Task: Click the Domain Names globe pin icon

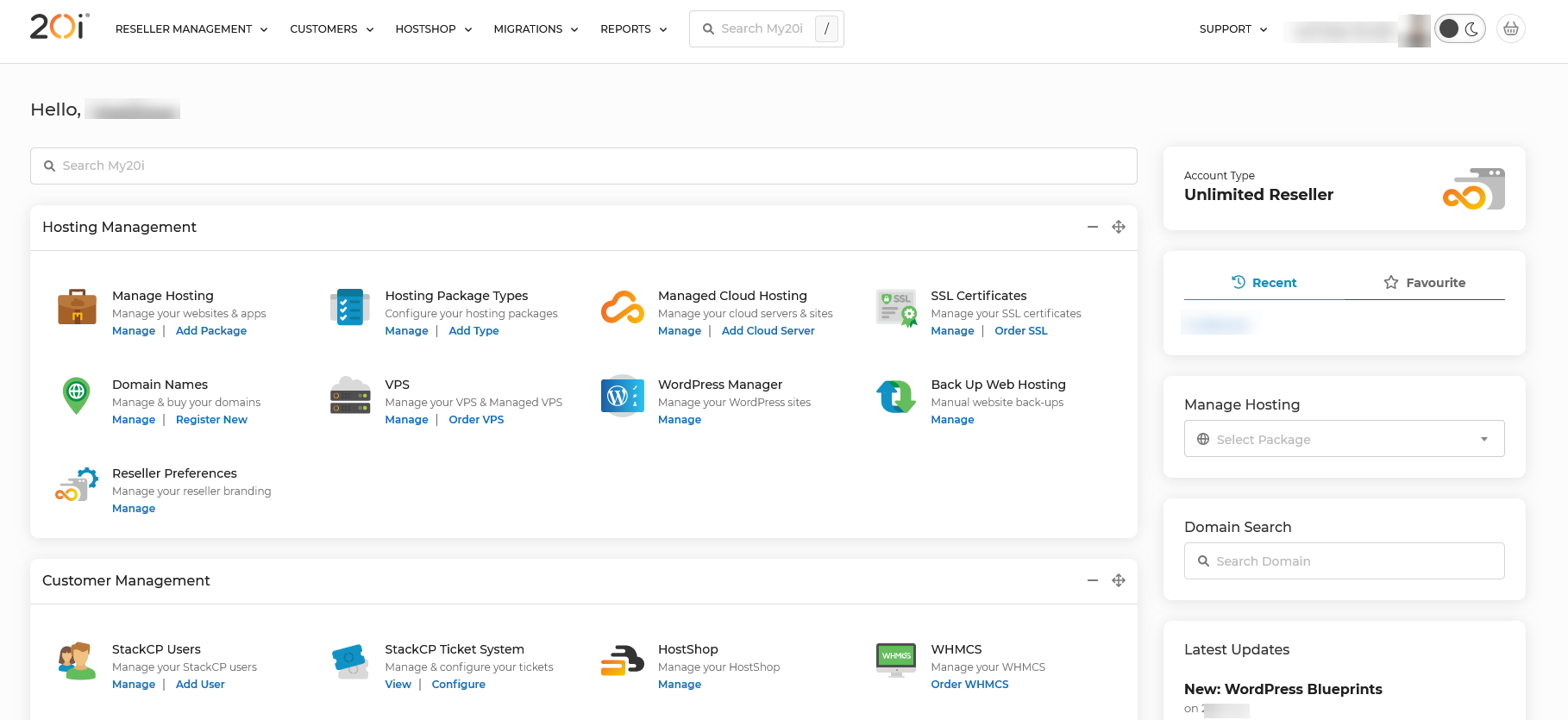Action: [x=77, y=396]
